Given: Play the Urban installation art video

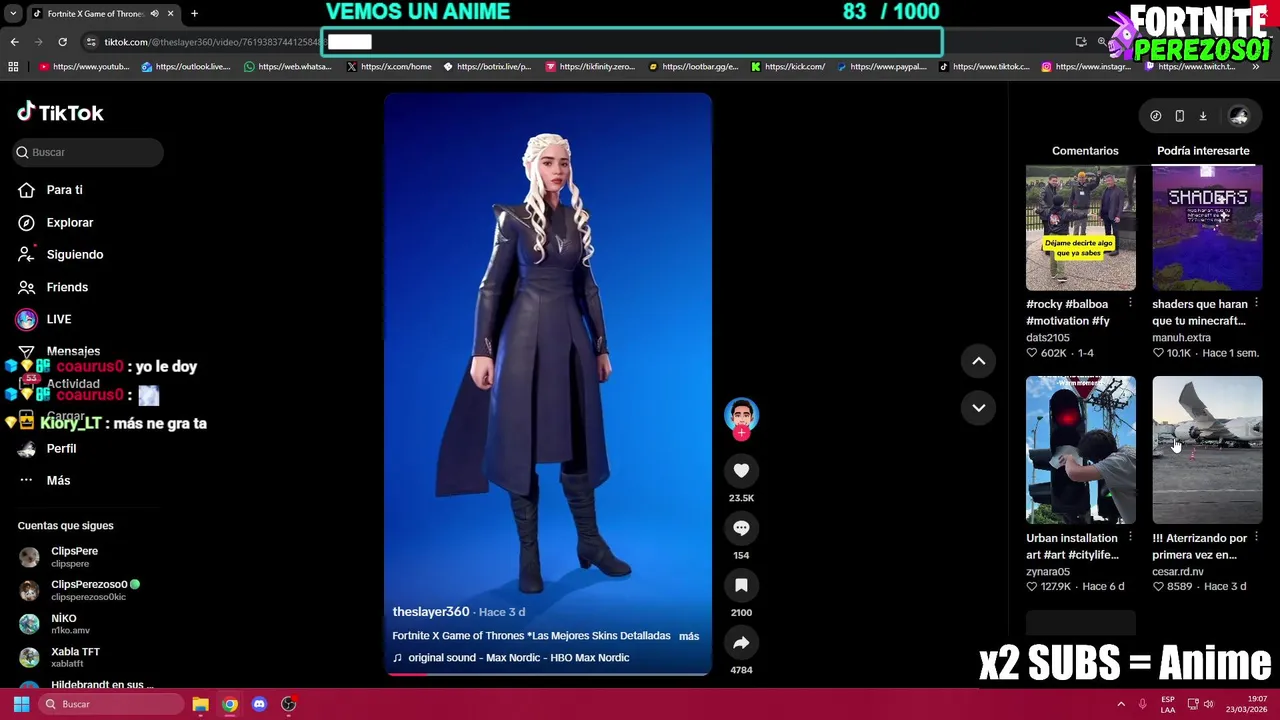Looking at the screenshot, I should [1081, 450].
